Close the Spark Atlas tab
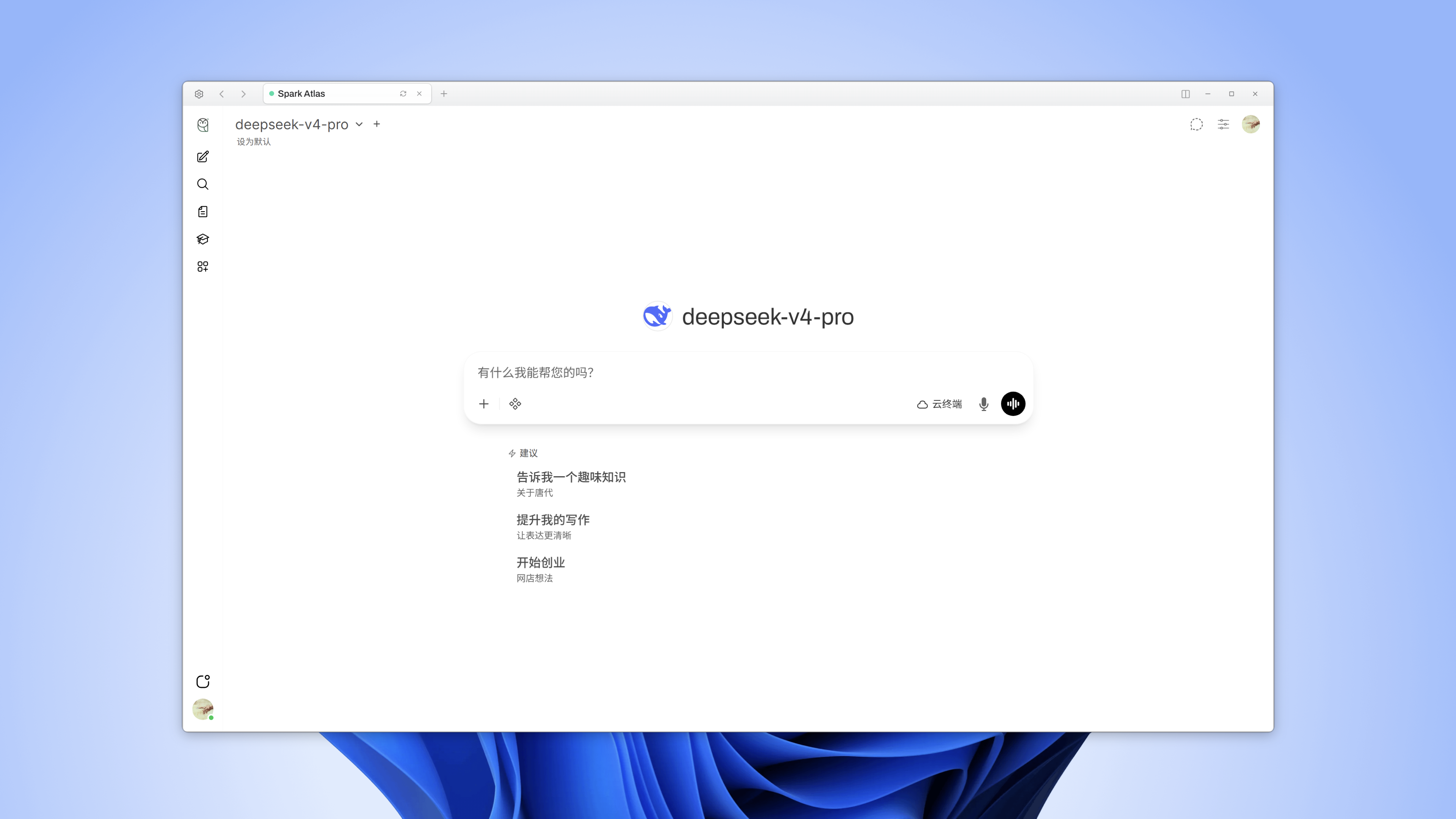The width and height of the screenshot is (1456, 819). (419, 94)
